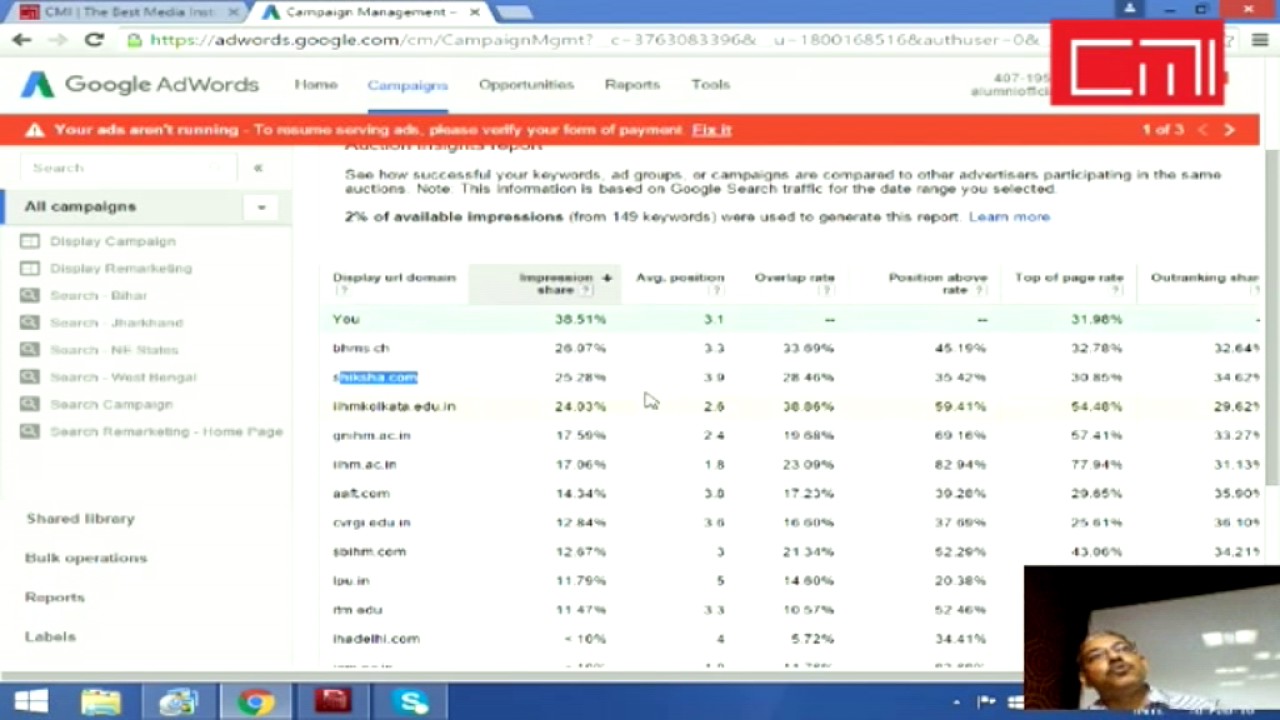Click the Fix it link
1280x720 pixels.
pos(711,130)
